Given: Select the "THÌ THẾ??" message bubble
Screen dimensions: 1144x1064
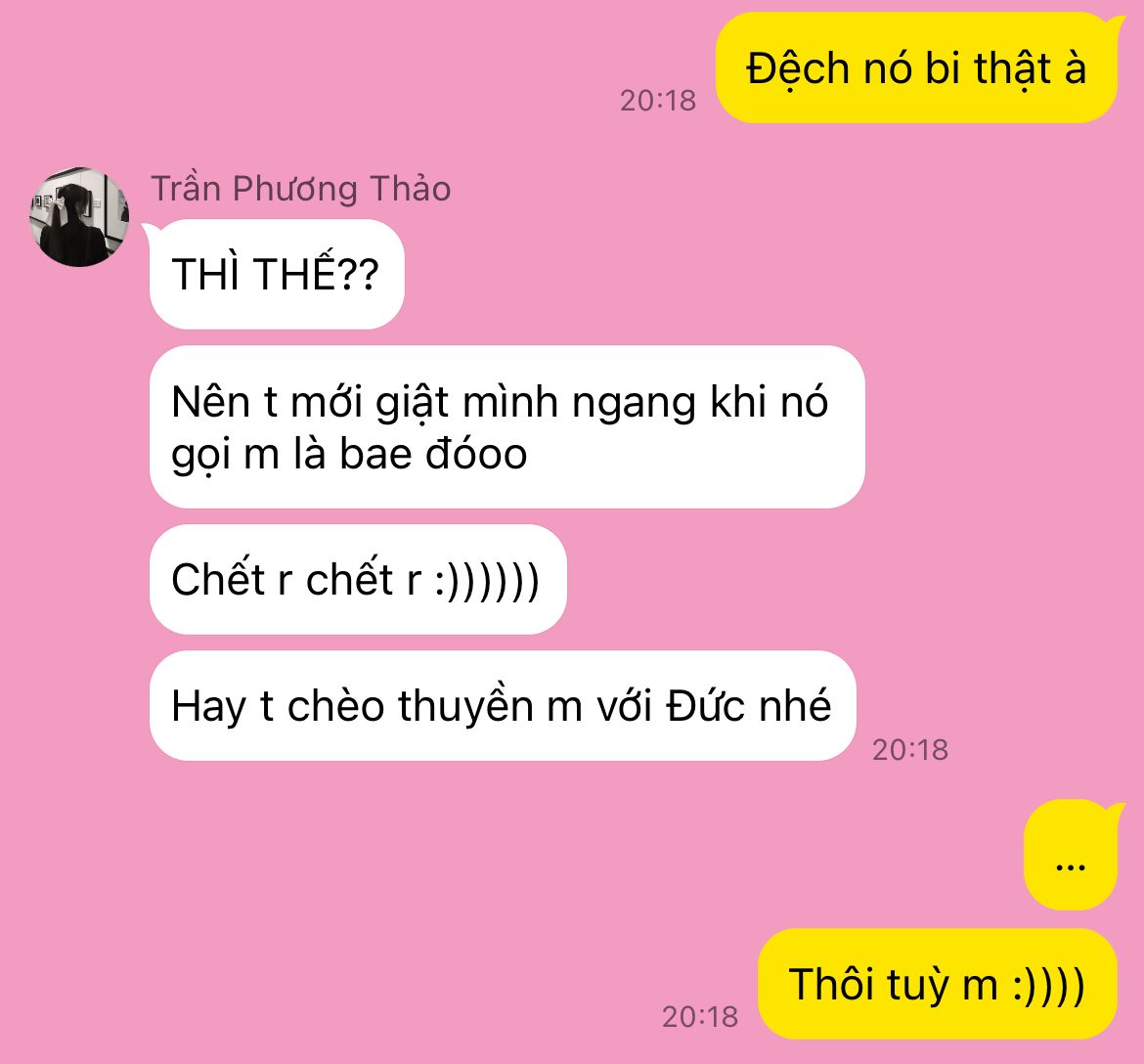Looking at the screenshot, I should tap(277, 274).
